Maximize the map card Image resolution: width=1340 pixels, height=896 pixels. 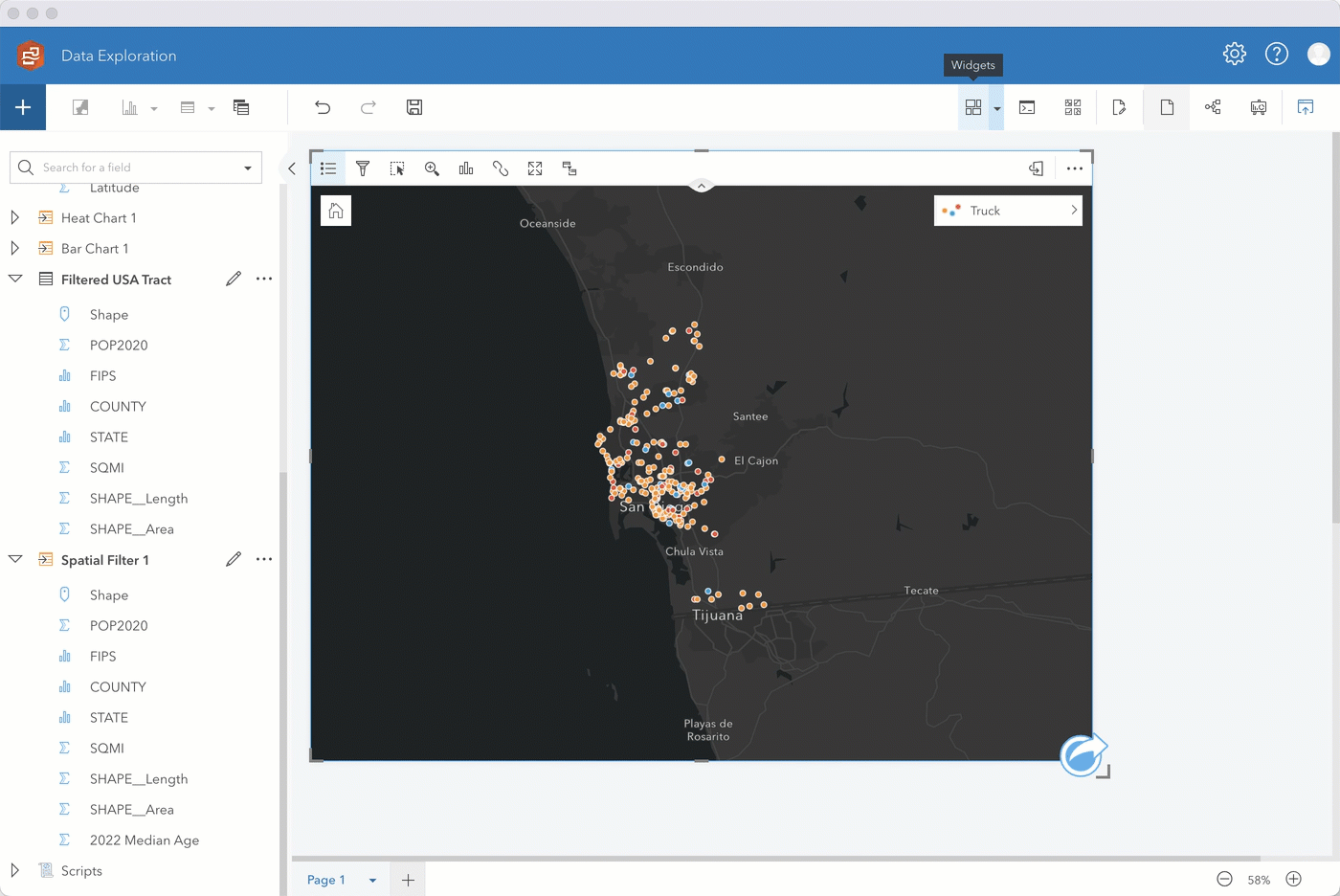(x=535, y=168)
